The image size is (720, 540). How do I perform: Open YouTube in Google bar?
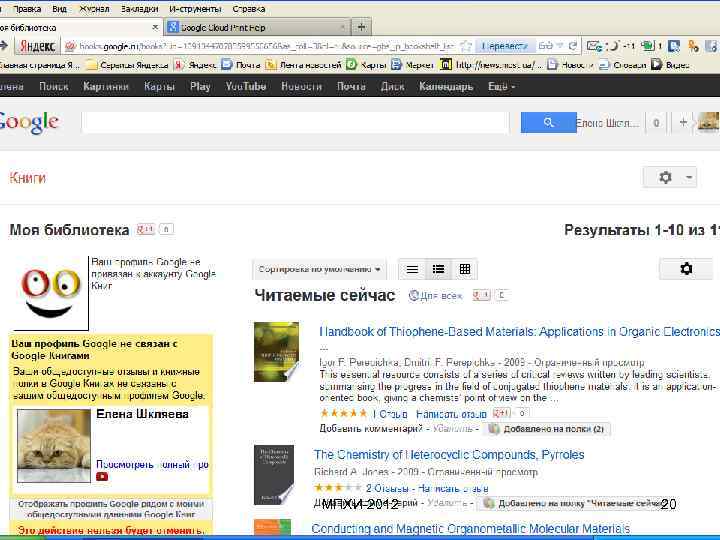(246, 86)
